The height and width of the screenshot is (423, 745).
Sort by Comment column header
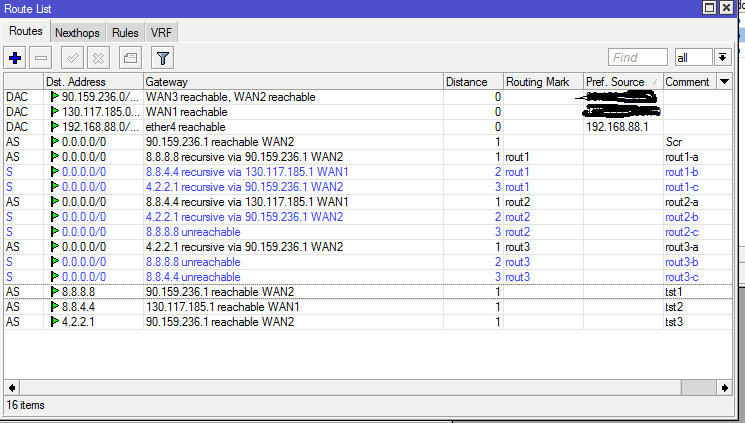click(690, 82)
